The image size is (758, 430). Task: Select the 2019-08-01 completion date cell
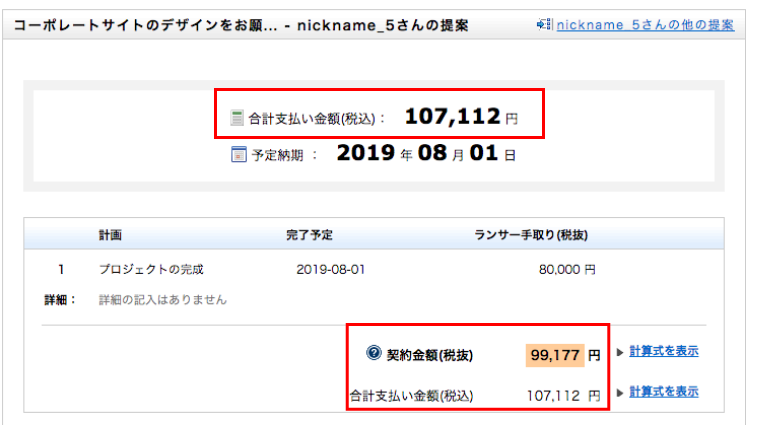331,269
